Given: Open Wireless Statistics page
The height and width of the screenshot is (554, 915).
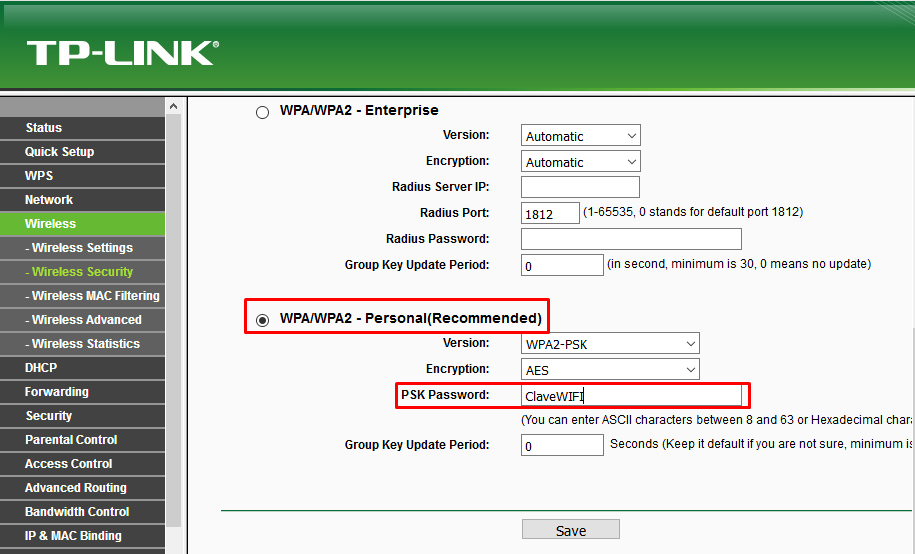Looking at the screenshot, I should (85, 344).
